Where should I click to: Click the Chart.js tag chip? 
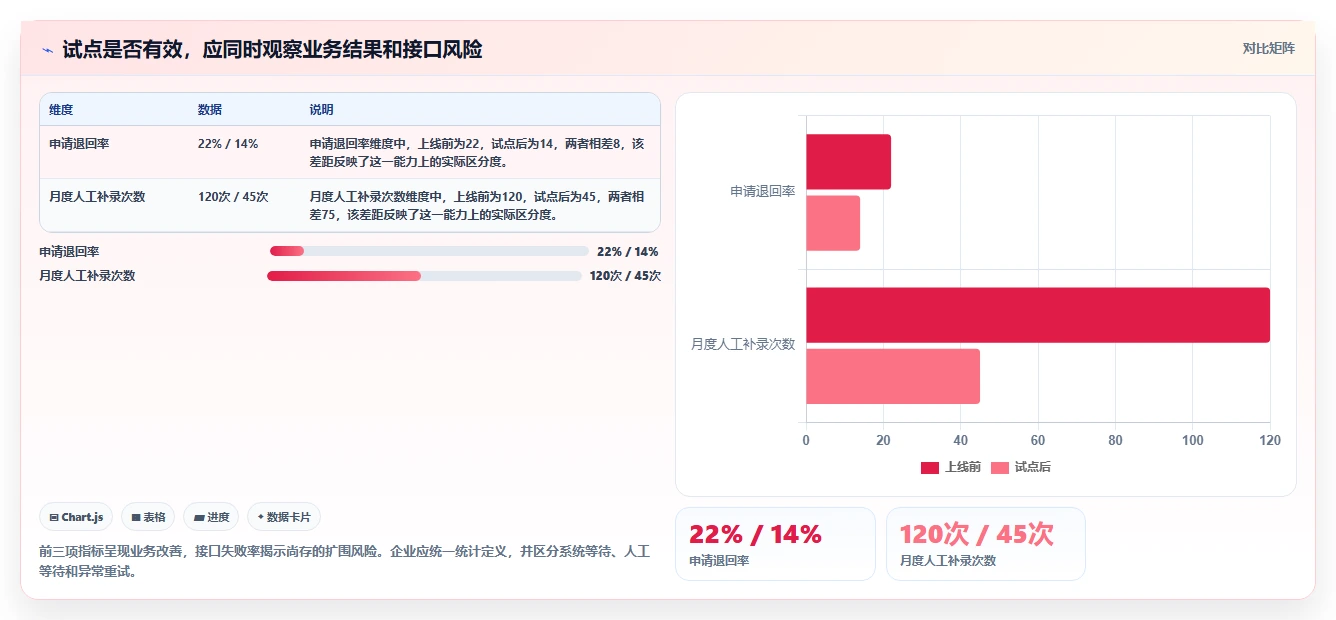pos(76,517)
